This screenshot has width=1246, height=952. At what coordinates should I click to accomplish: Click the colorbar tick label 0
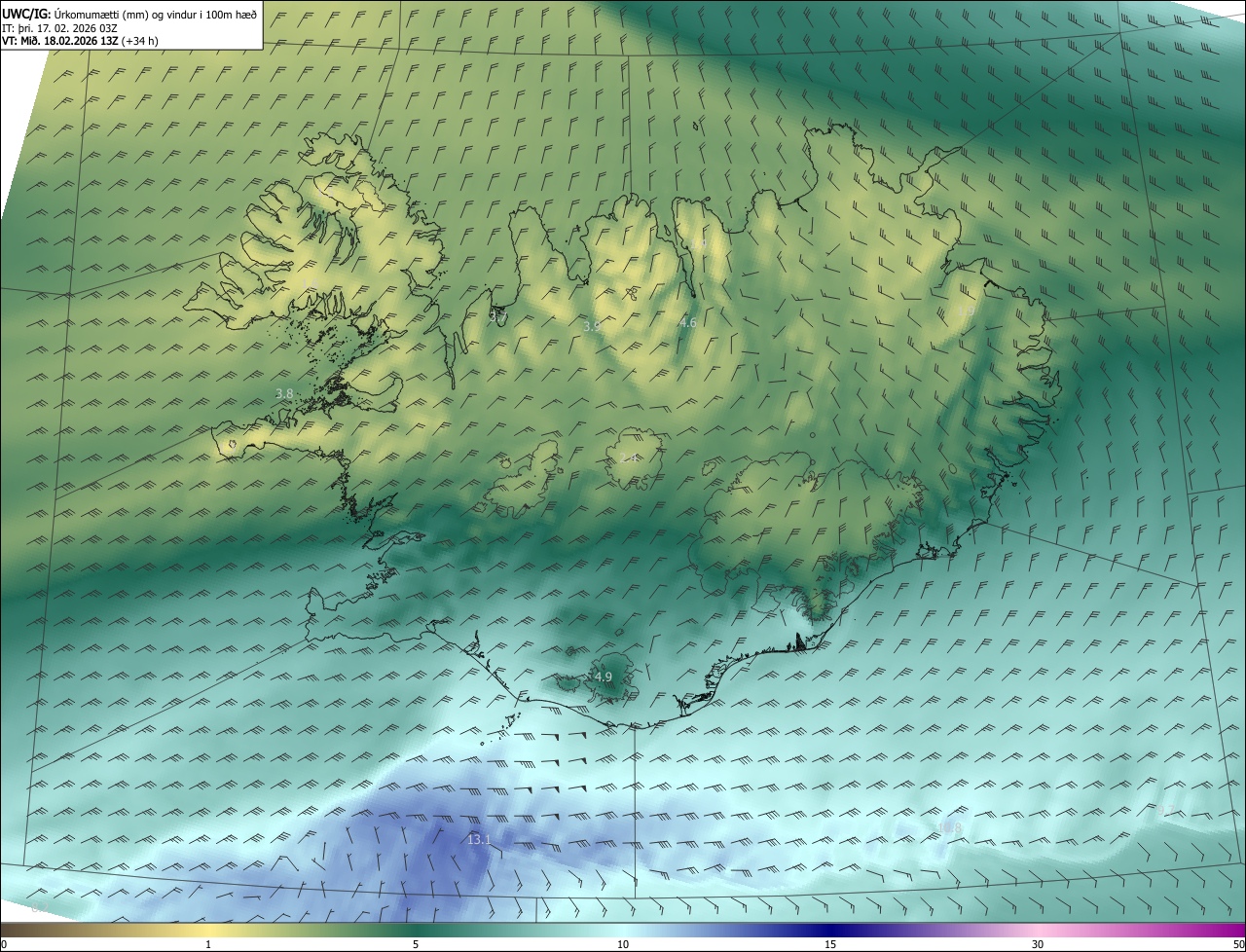(x=4, y=944)
